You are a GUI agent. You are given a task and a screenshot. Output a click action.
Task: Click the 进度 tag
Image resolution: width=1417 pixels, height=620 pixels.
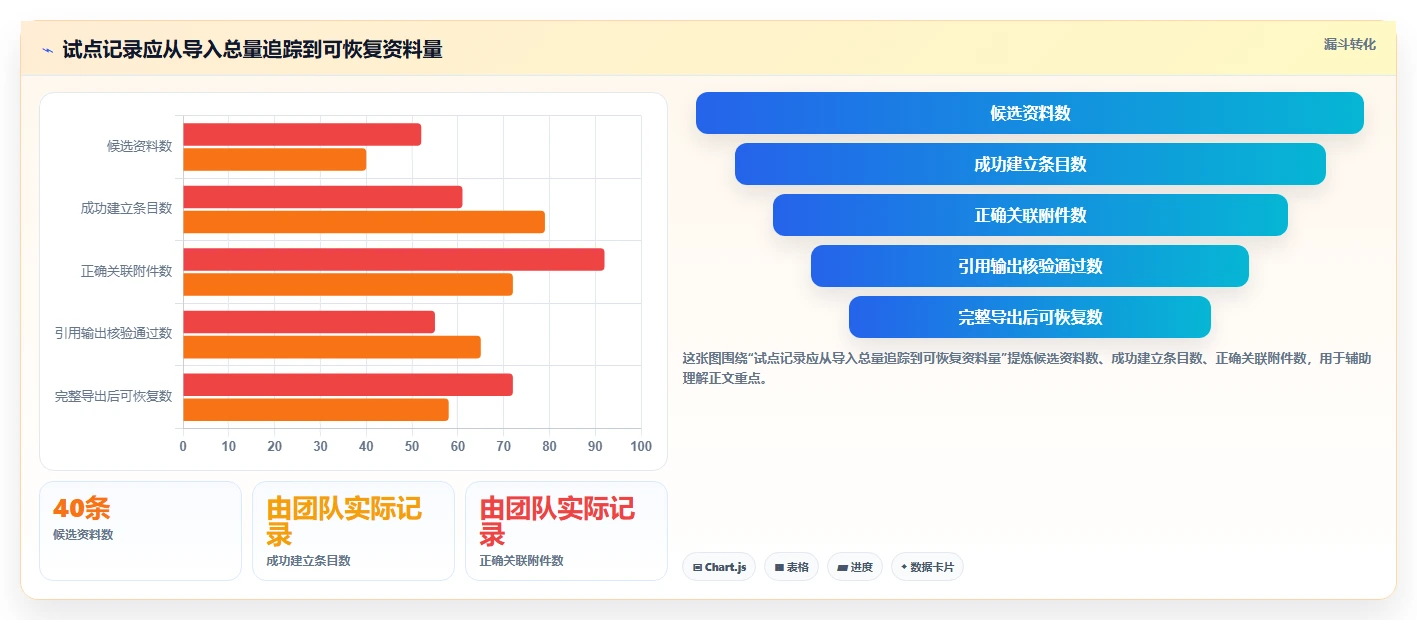tap(855, 567)
